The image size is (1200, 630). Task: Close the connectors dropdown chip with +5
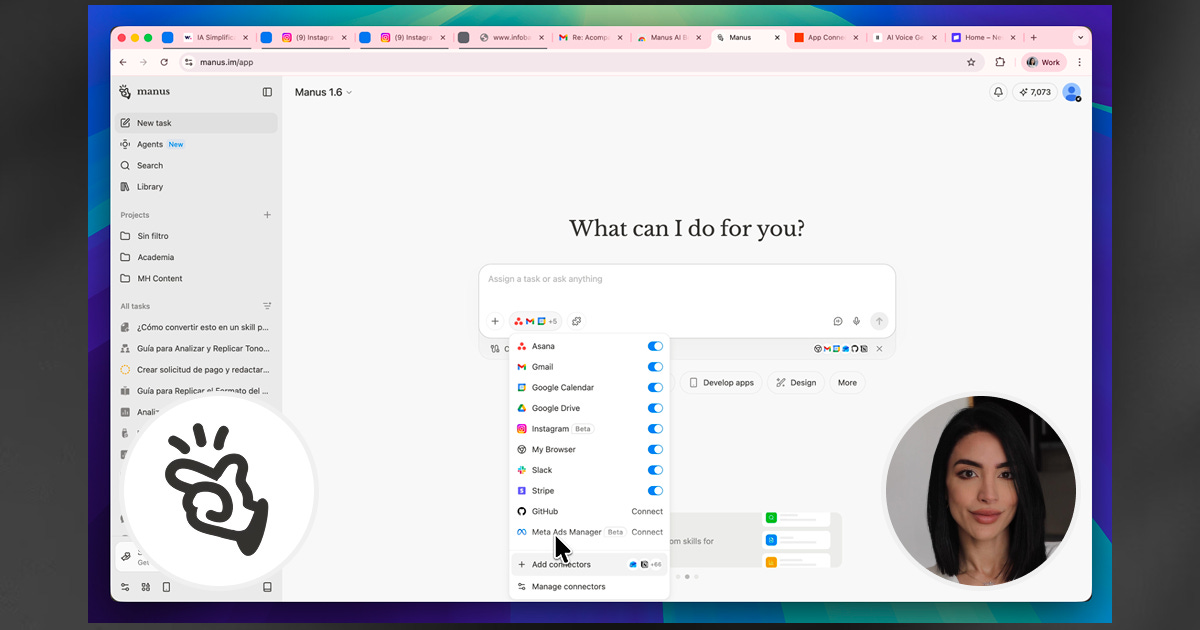coord(536,321)
